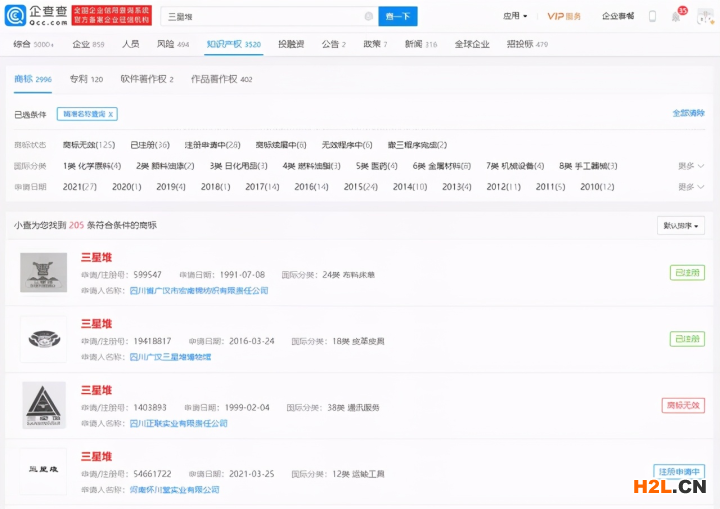Viewport: 720px width, 509px height.
Task: Filter by application year 2017(14)
Action: pyautogui.click(x=262, y=187)
